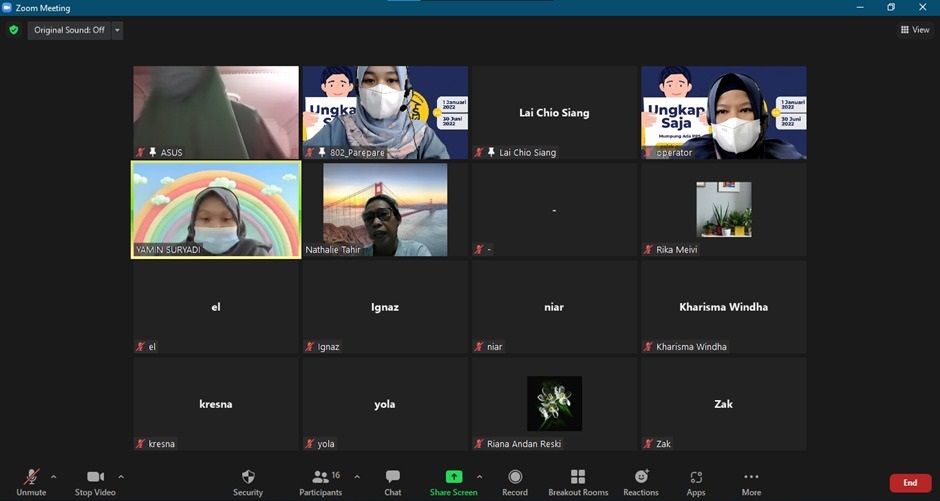Expand Share Screen options arrow
Viewport: 940px width, 501px height.
(x=479, y=476)
